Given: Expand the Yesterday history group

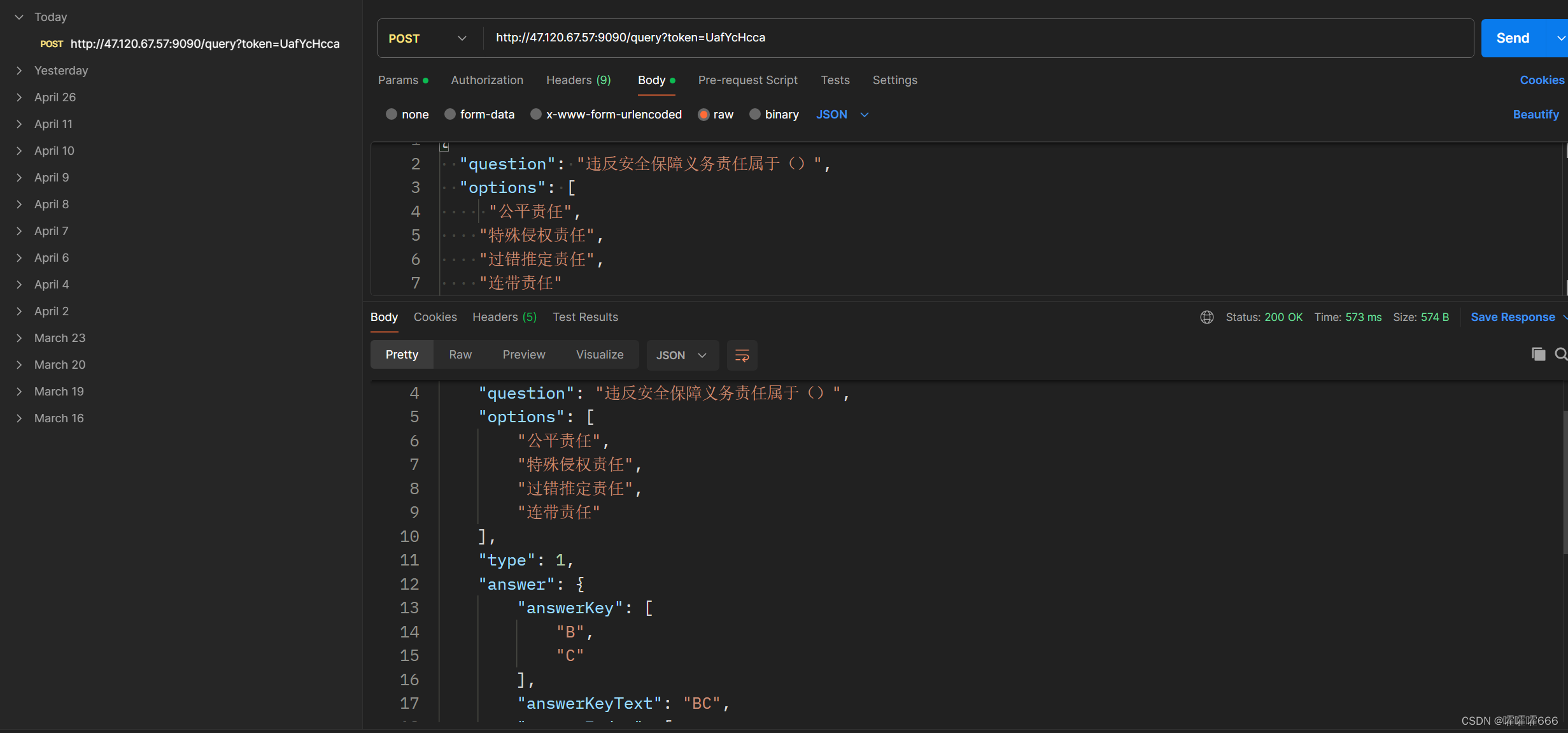Looking at the screenshot, I should pyautogui.click(x=19, y=71).
